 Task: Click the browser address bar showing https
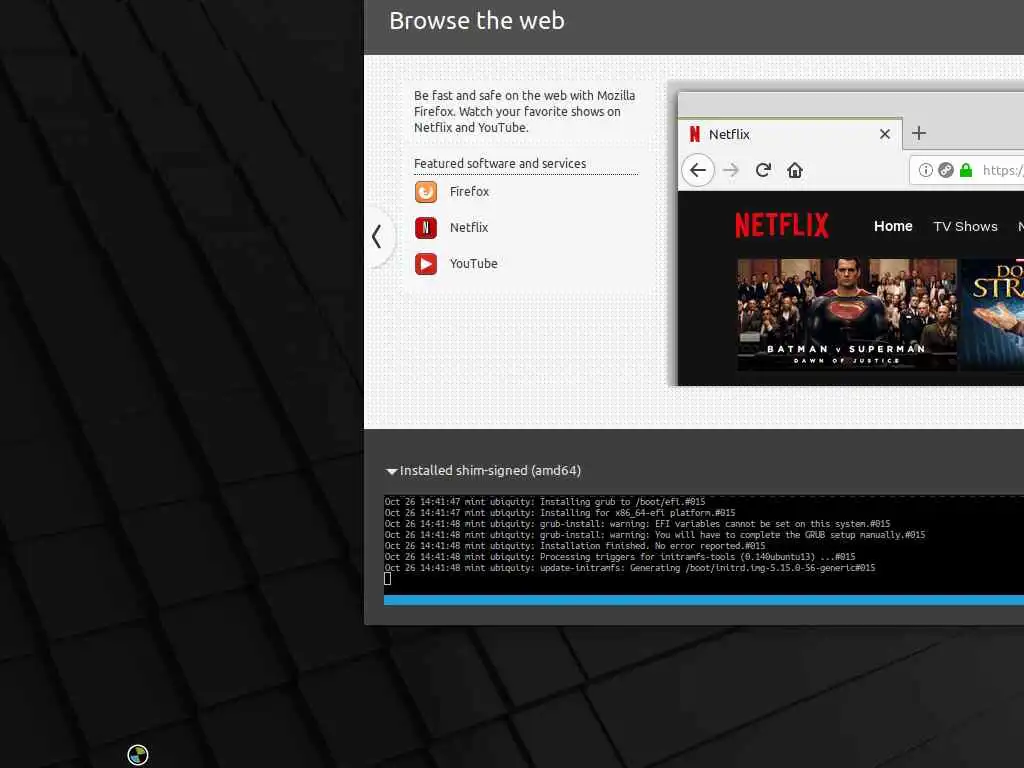(x=967, y=170)
